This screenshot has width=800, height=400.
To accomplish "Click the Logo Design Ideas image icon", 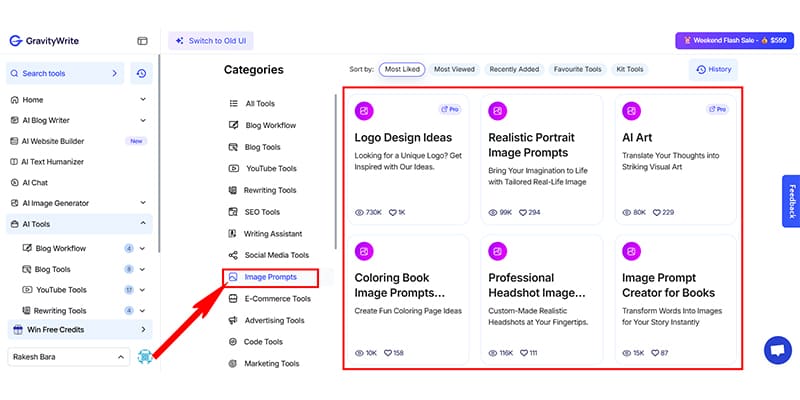I will coord(366,109).
